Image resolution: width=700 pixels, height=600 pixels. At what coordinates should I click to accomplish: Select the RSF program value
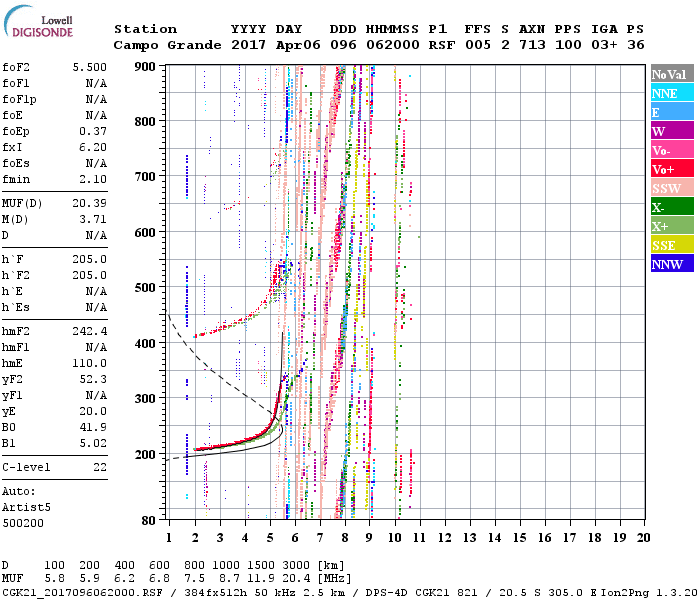[x=442, y=45]
